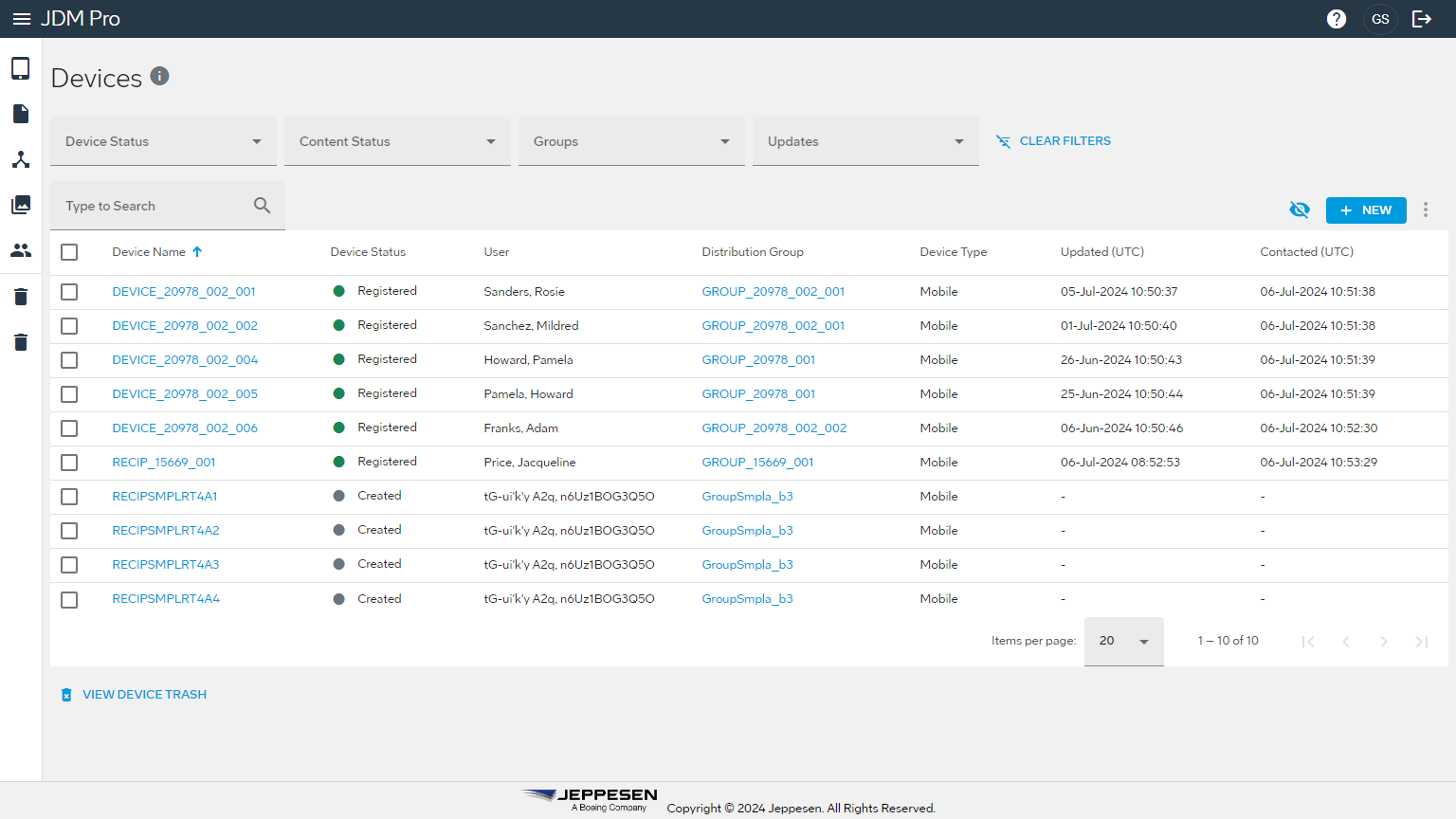Sort by the Distribution Group column header

(753, 252)
